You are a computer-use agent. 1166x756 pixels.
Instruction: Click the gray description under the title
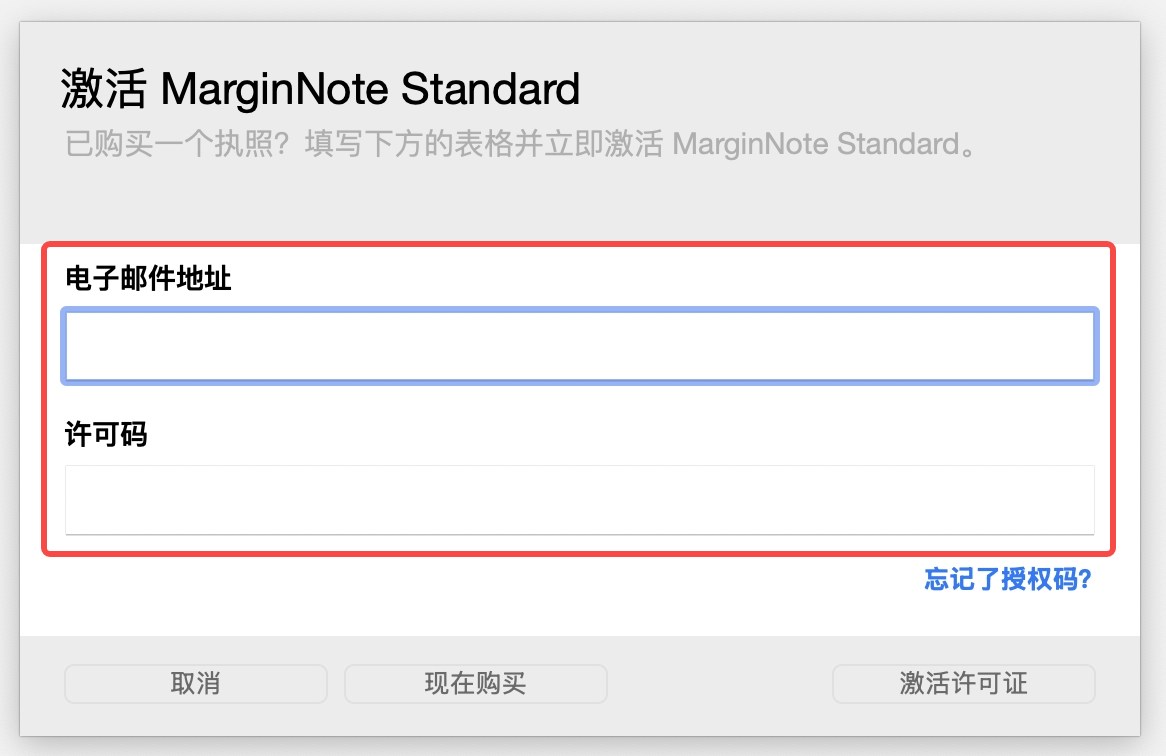520,145
